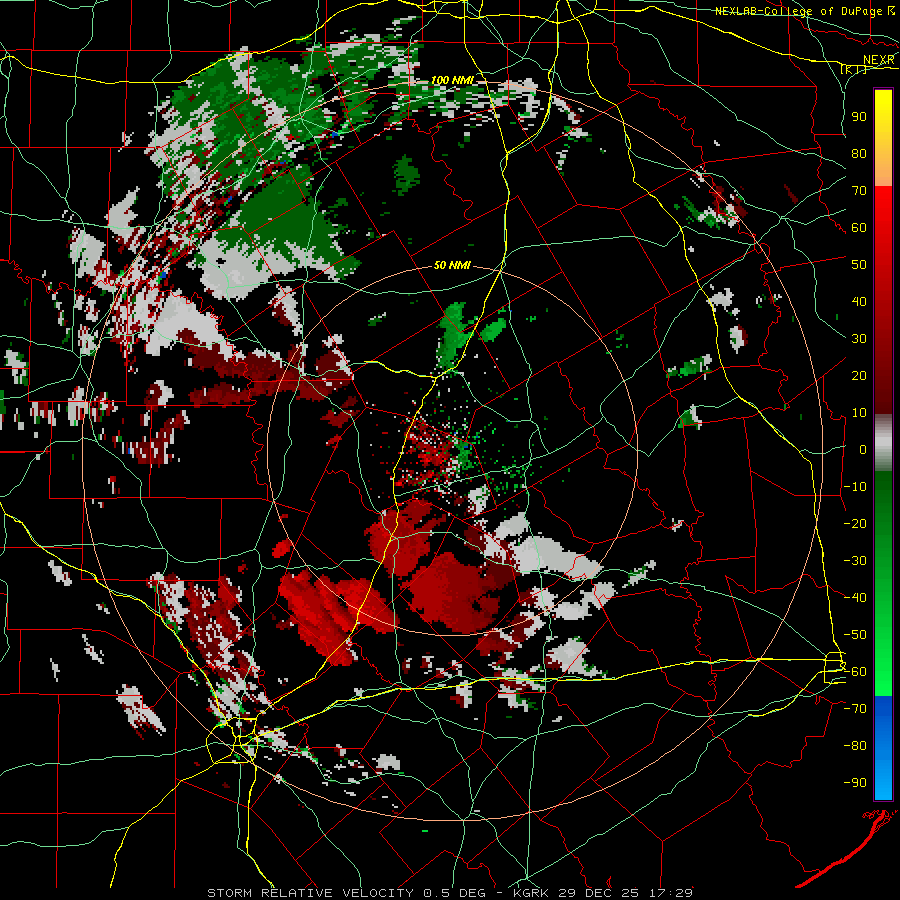Click the -70 value on the velocity scale
The image size is (900, 900).
tap(855, 709)
